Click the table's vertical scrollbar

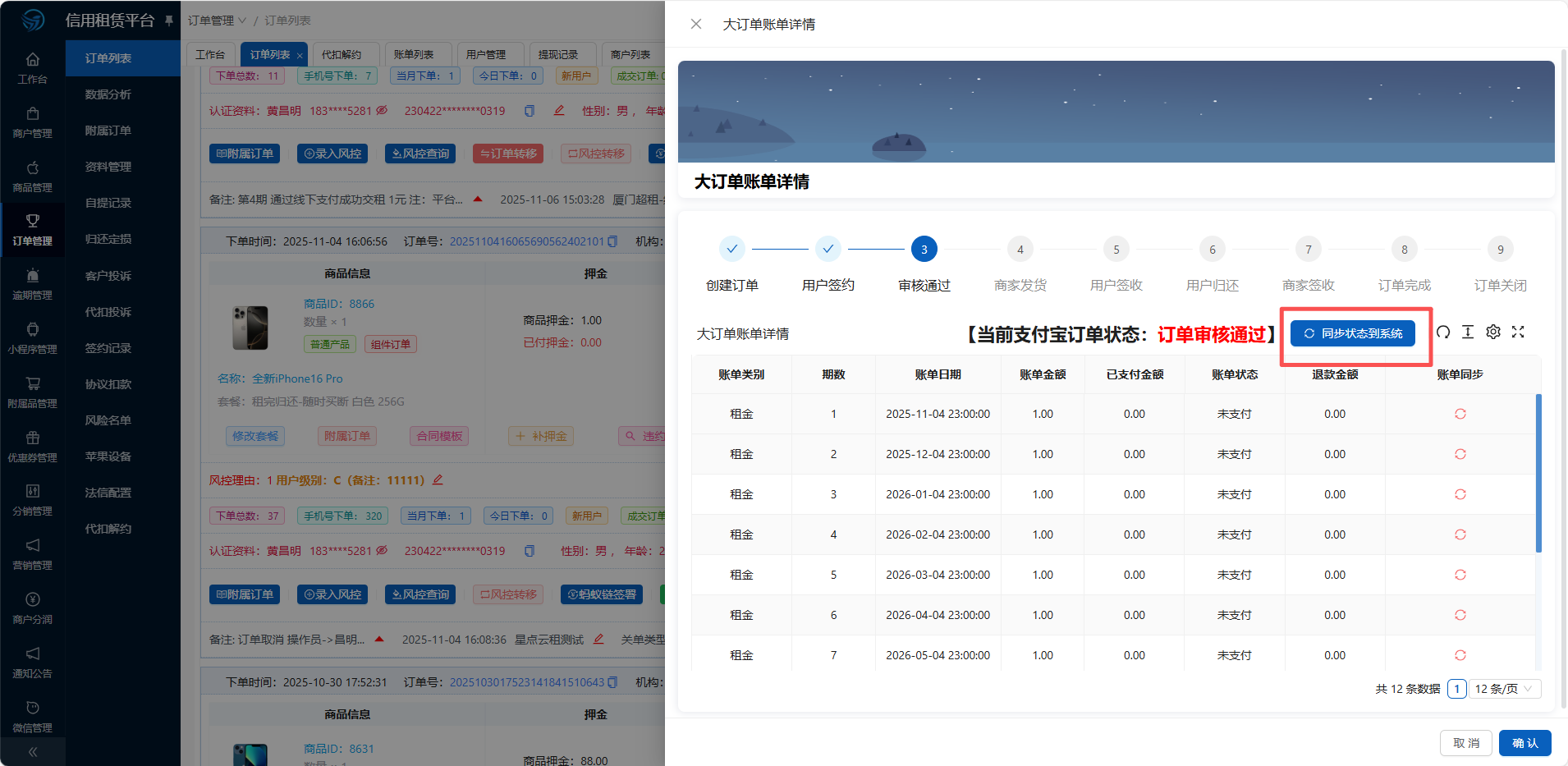click(1538, 473)
